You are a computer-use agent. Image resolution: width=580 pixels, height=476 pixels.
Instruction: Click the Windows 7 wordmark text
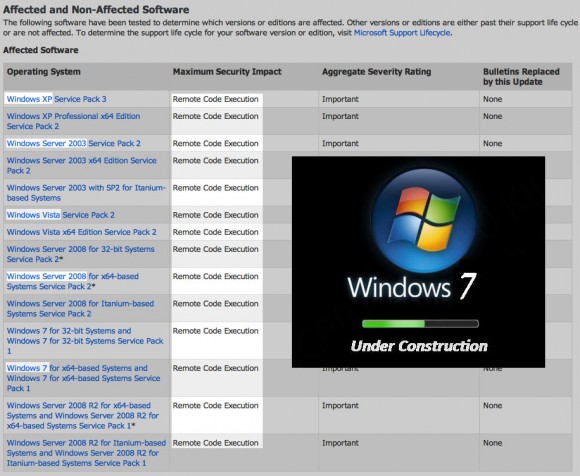412,287
